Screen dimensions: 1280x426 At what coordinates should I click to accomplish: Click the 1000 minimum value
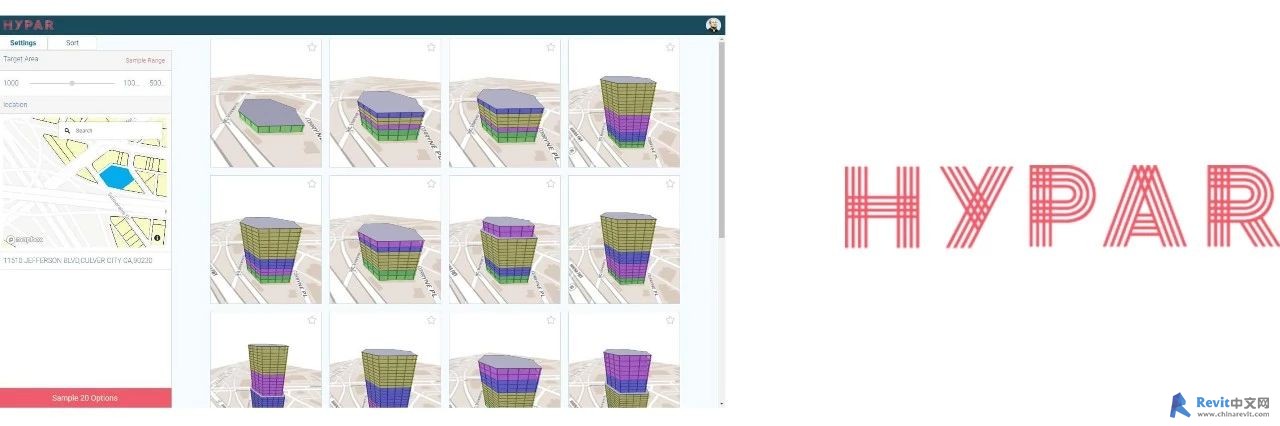pyautogui.click(x=12, y=83)
